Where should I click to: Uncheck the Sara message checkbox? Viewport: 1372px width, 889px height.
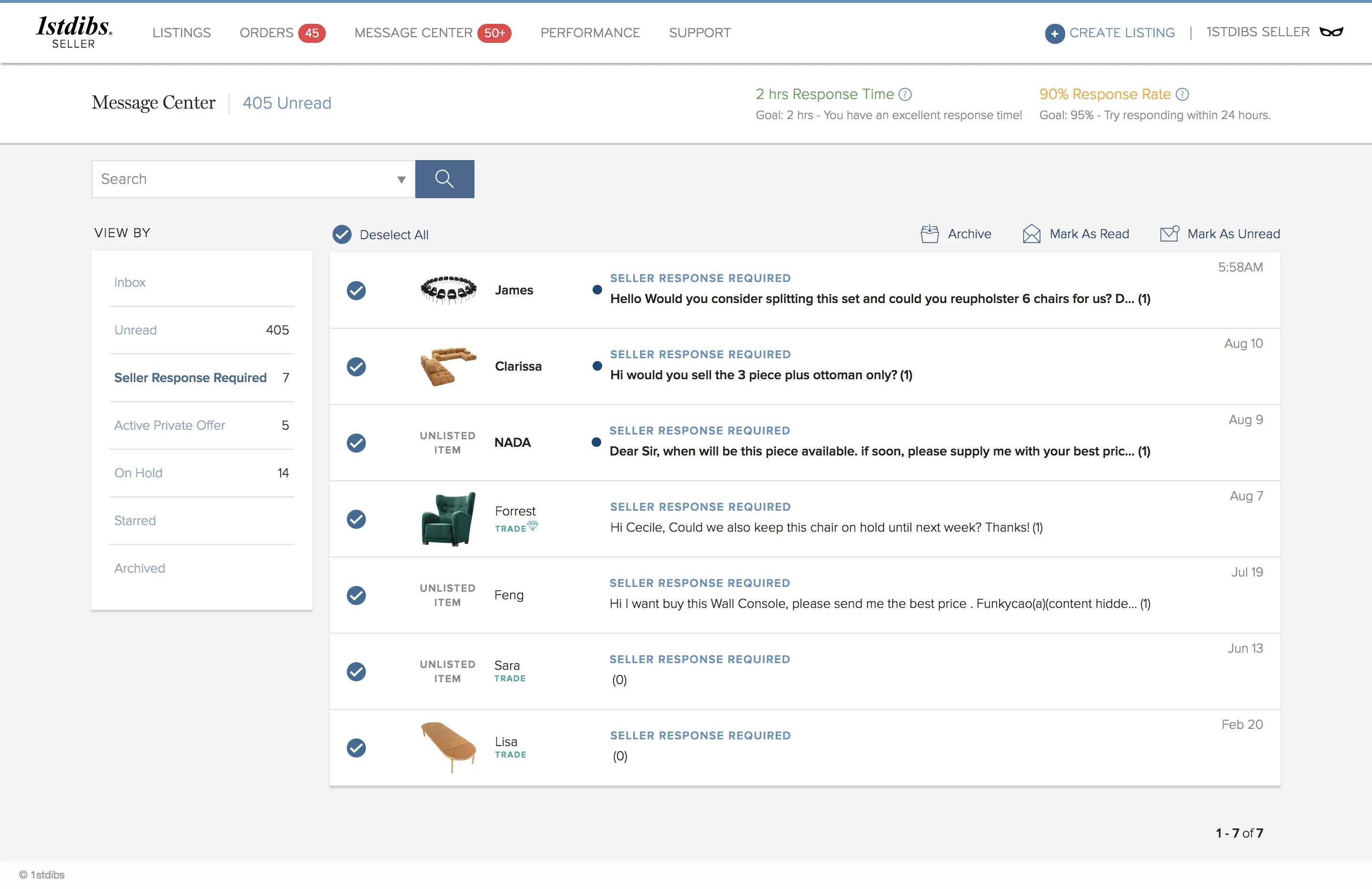(x=356, y=672)
